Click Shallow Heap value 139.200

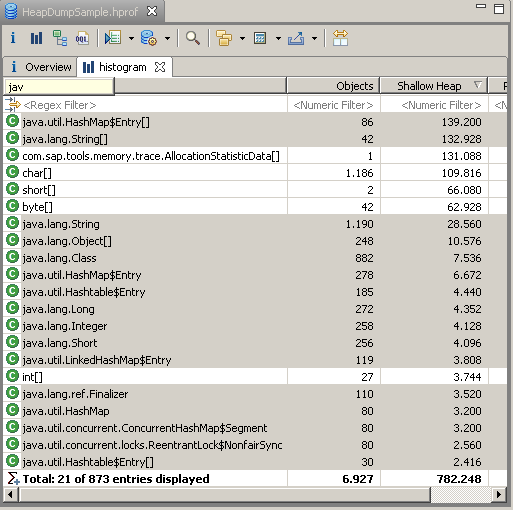click(462, 122)
